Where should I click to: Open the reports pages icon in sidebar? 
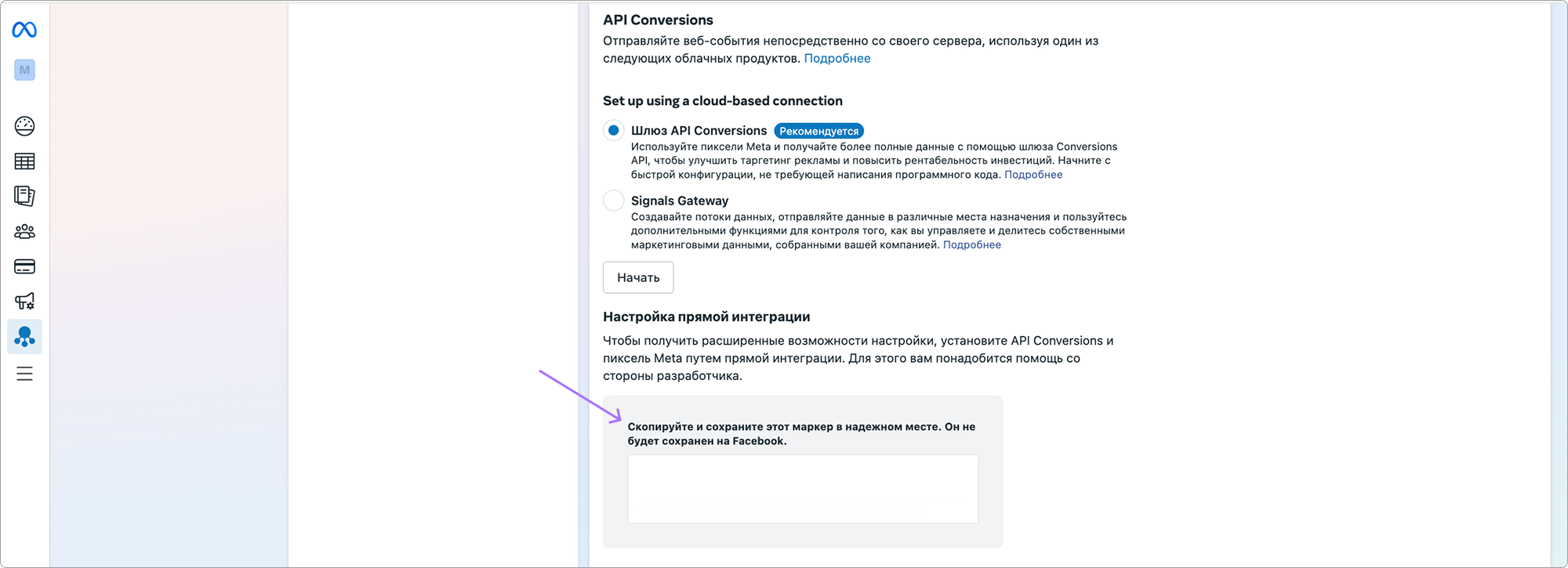[x=24, y=196]
